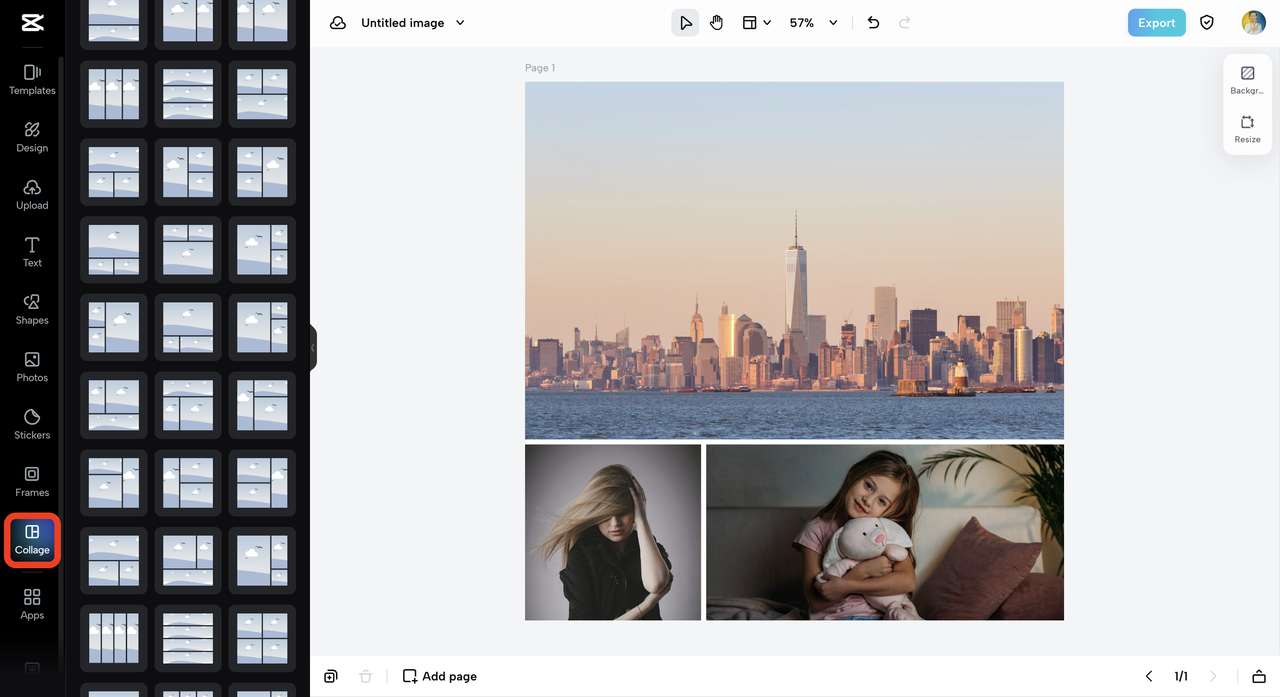Viewport: 1280px width, 697px height.
Task: Click the cloud save status icon
Action: pyautogui.click(x=338, y=23)
